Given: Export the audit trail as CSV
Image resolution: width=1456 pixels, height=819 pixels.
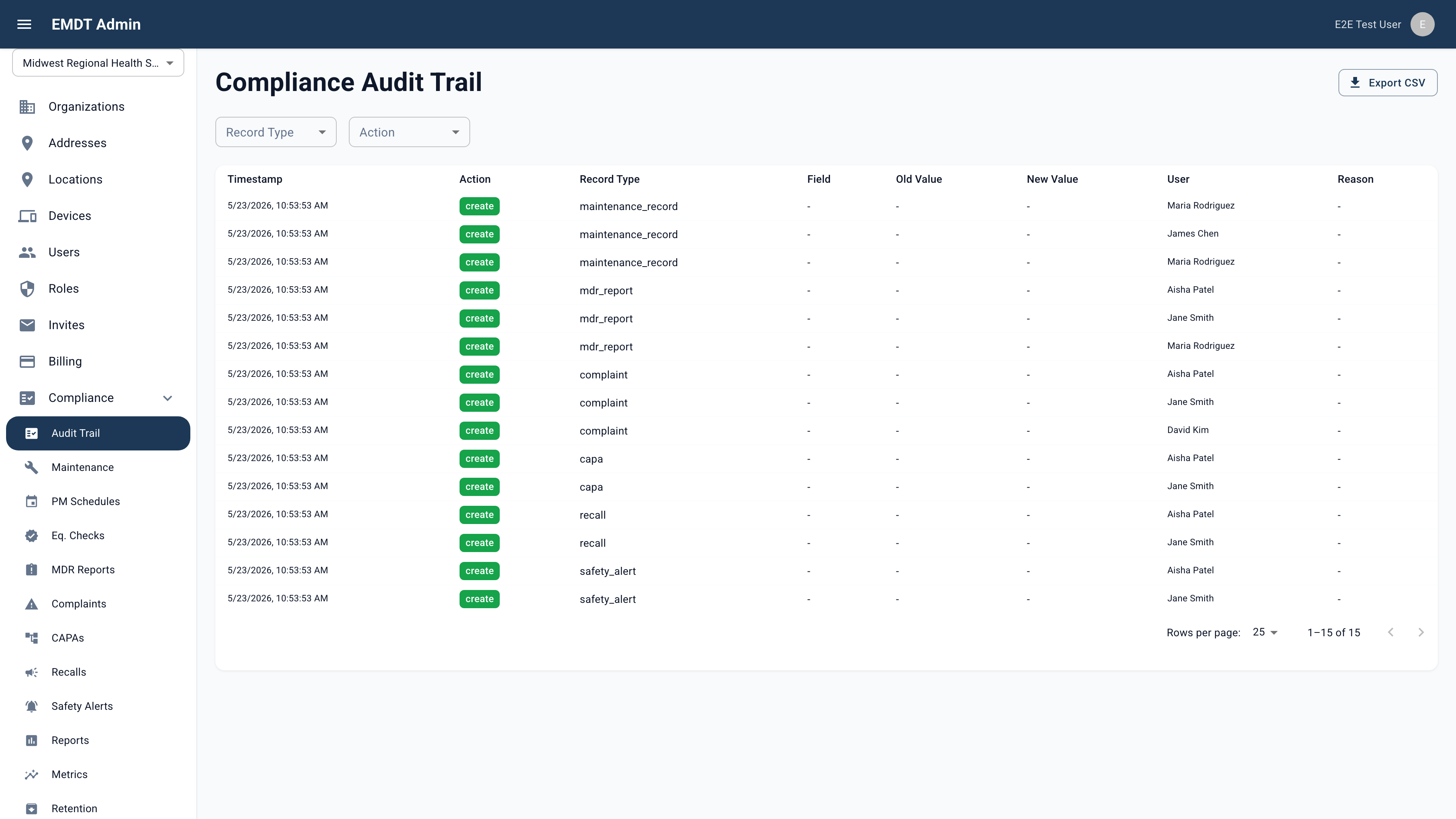Looking at the screenshot, I should [1388, 83].
